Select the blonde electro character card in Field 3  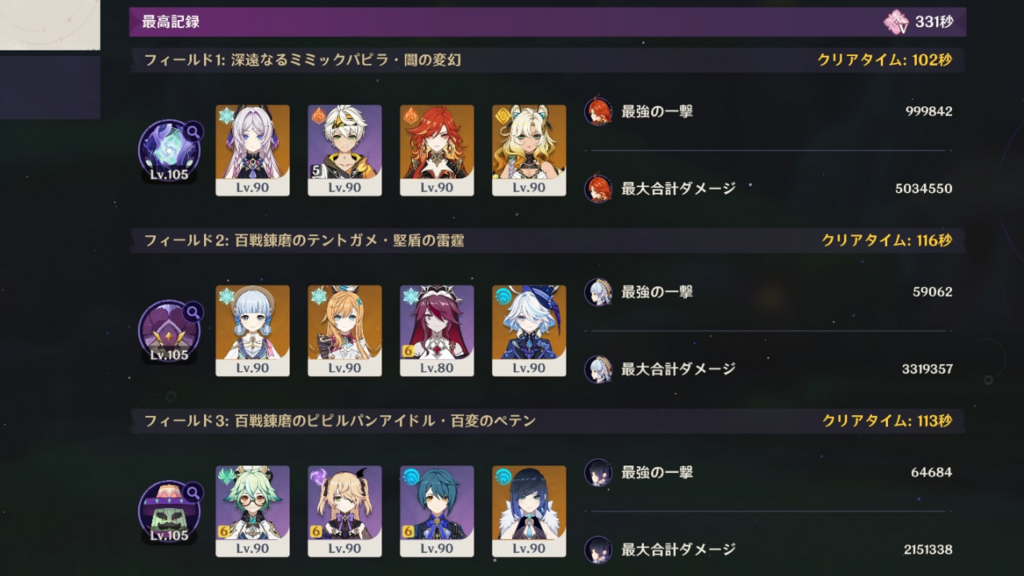click(345, 511)
